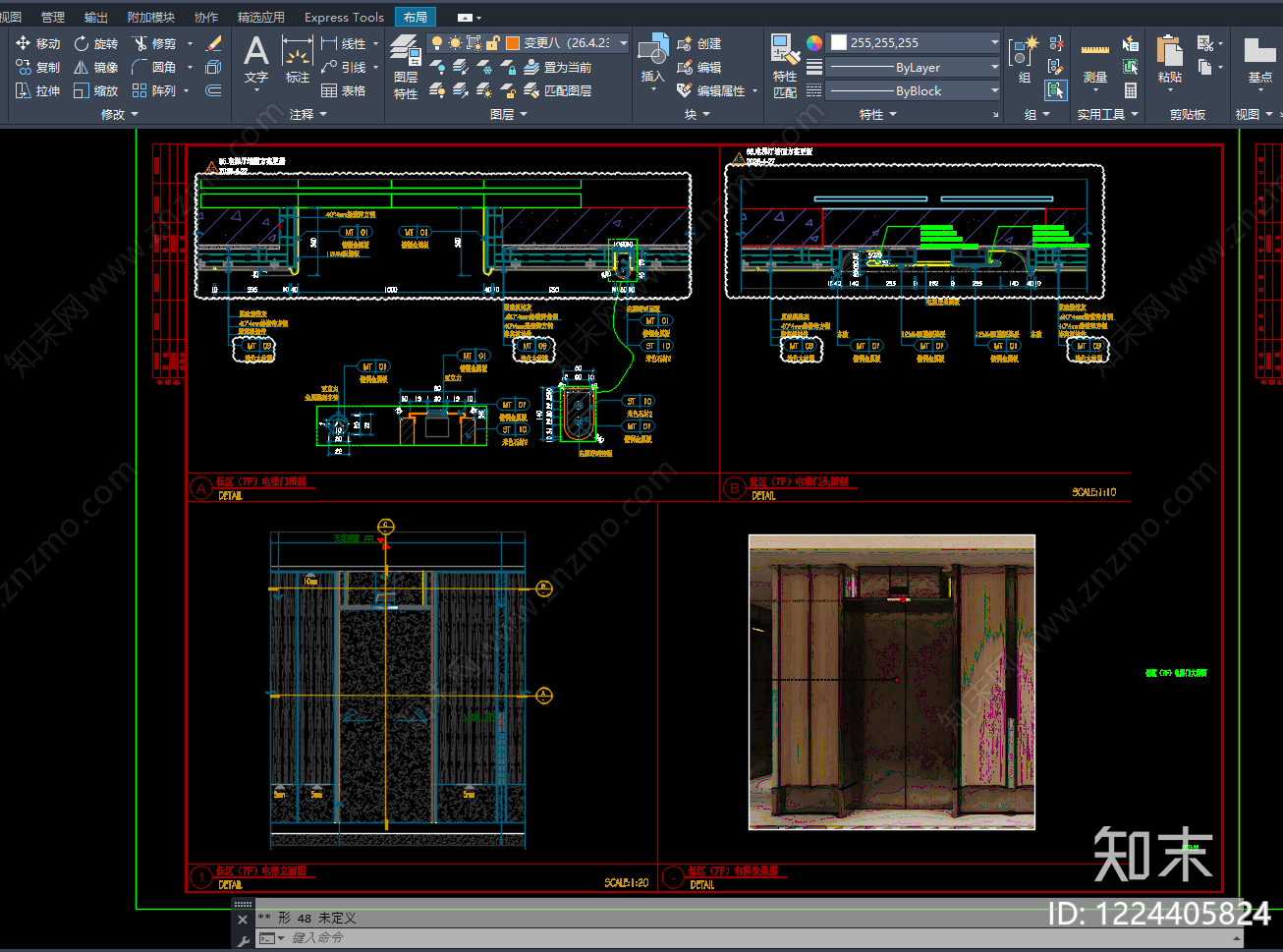Toggle the layer on/off lightbulb icon
Screen dimensions: 1283x952
pos(437,43)
